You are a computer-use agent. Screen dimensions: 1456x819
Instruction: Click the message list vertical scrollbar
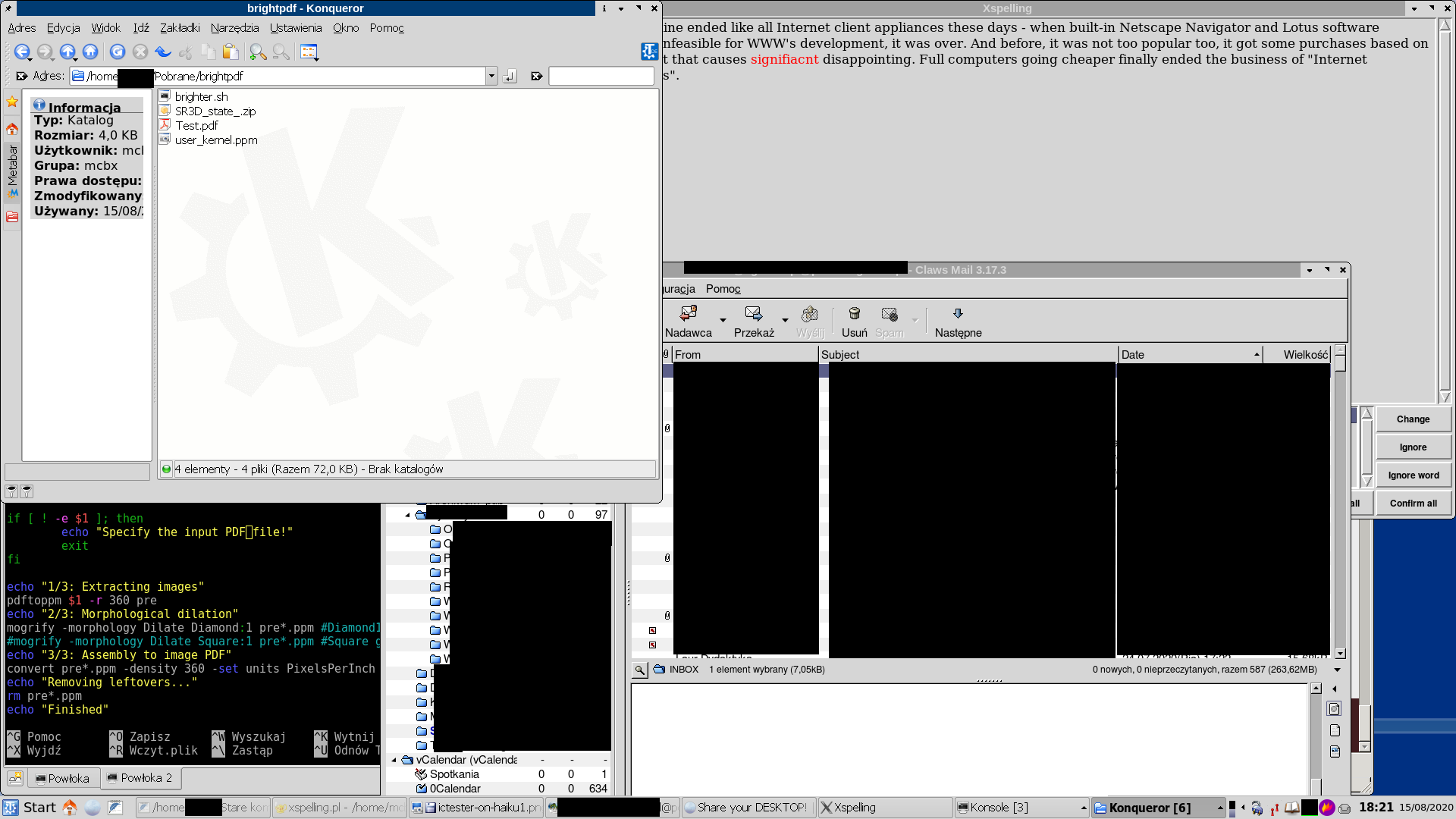(1340, 500)
